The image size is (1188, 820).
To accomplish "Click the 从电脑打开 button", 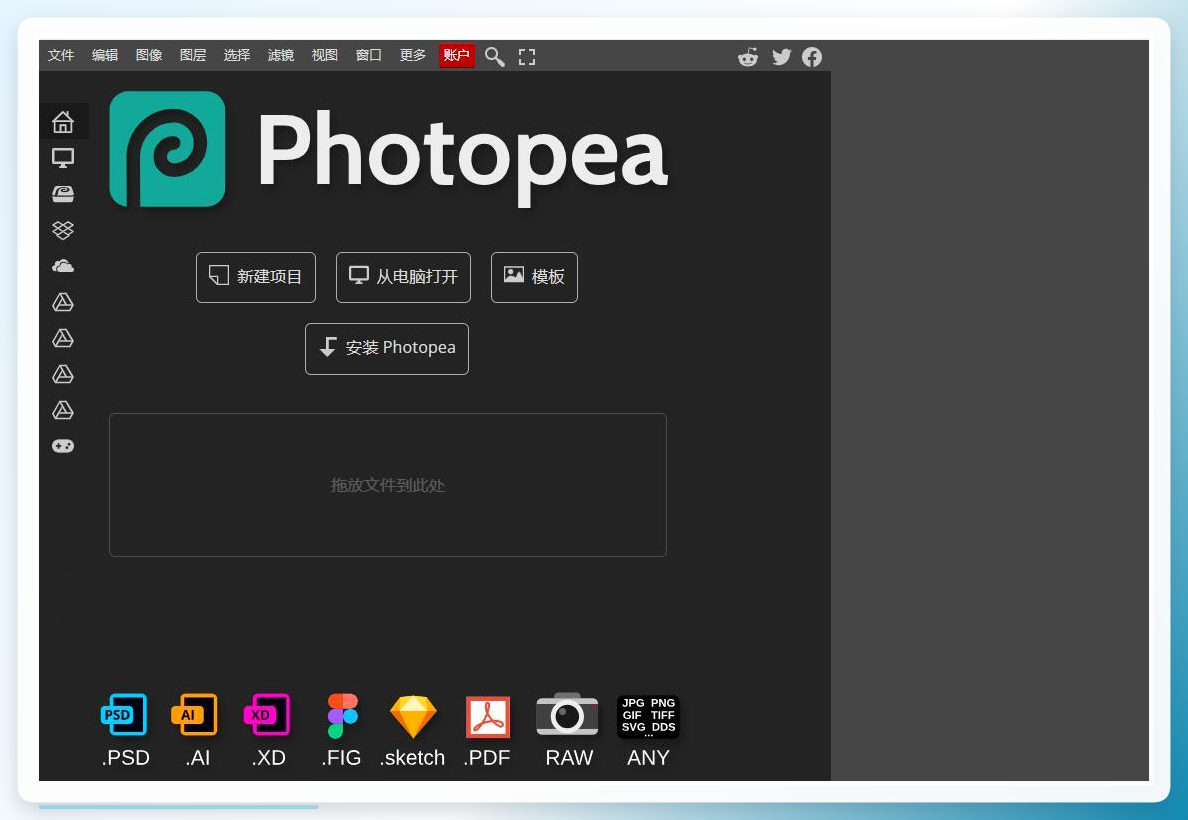I will pyautogui.click(x=403, y=277).
